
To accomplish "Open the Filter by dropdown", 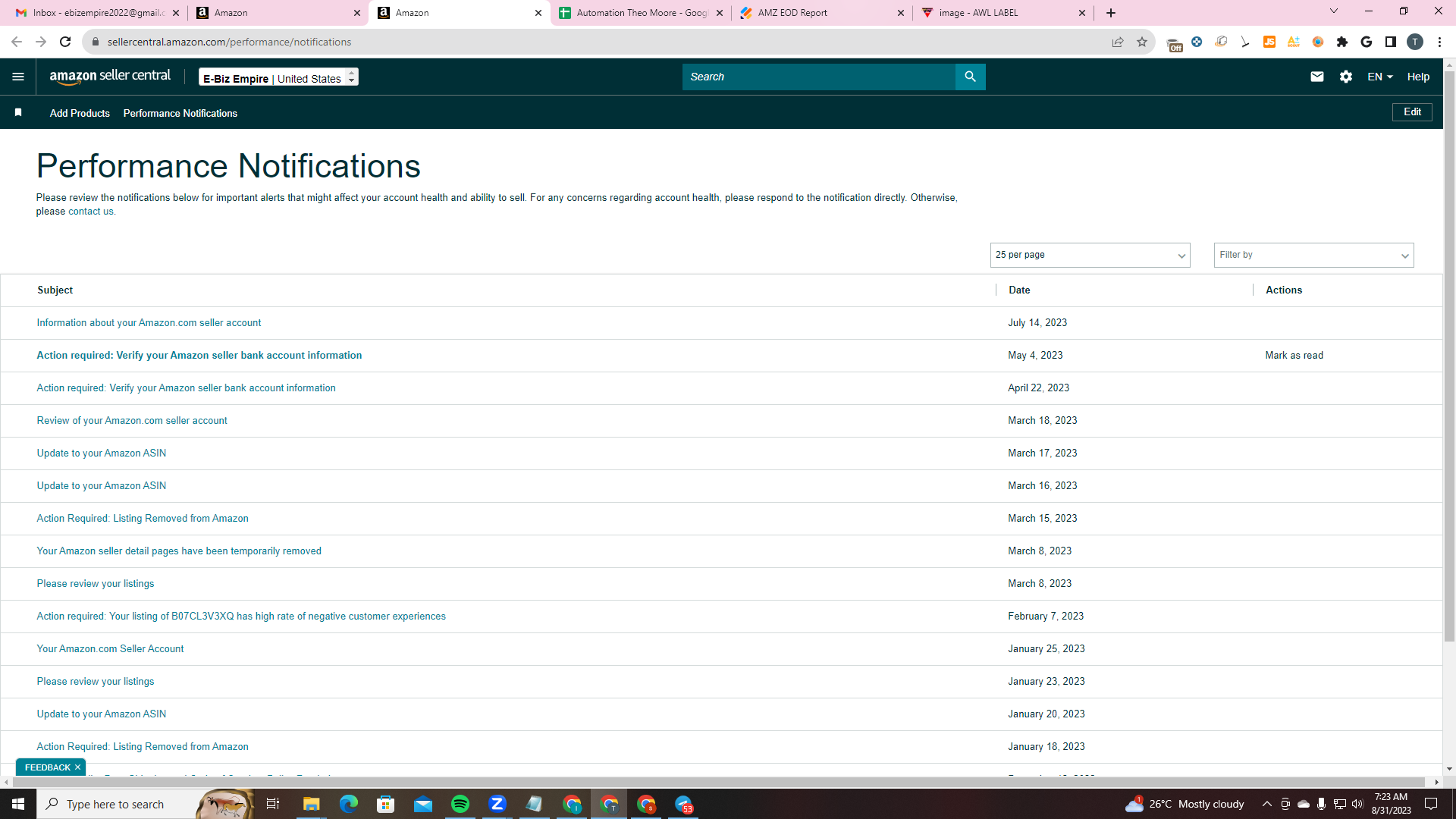I will 1313,255.
